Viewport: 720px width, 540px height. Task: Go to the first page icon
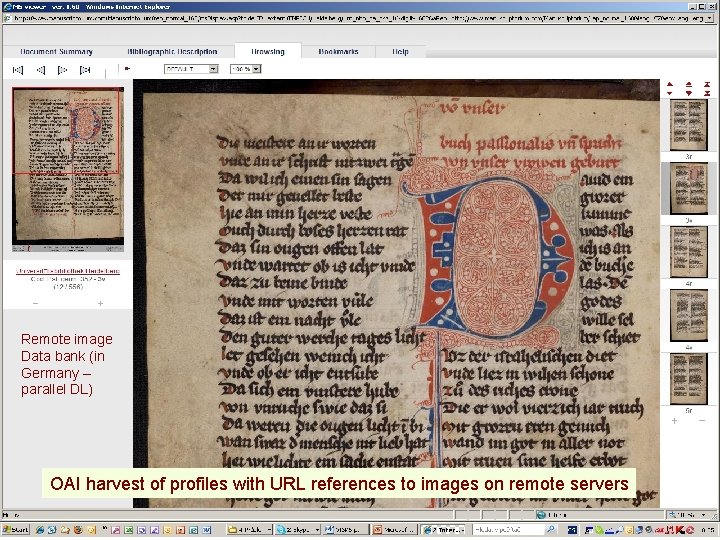18,70
